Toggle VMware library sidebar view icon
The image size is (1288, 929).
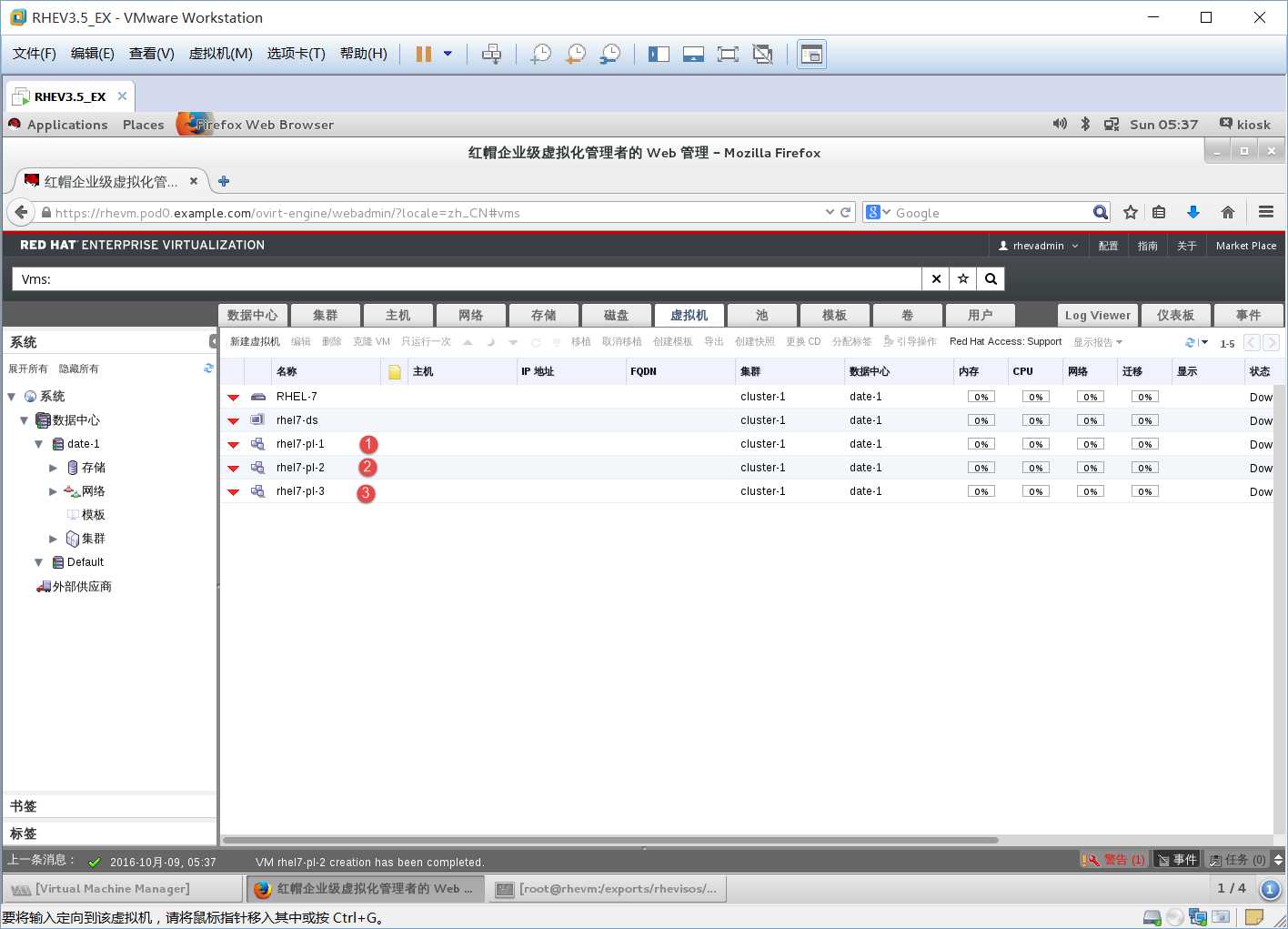tap(659, 55)
